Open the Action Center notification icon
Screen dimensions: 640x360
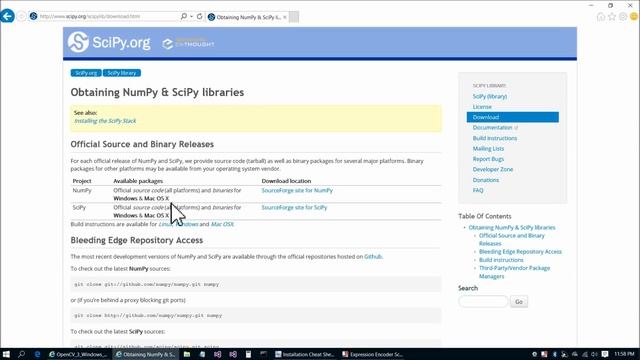point(605,354)
